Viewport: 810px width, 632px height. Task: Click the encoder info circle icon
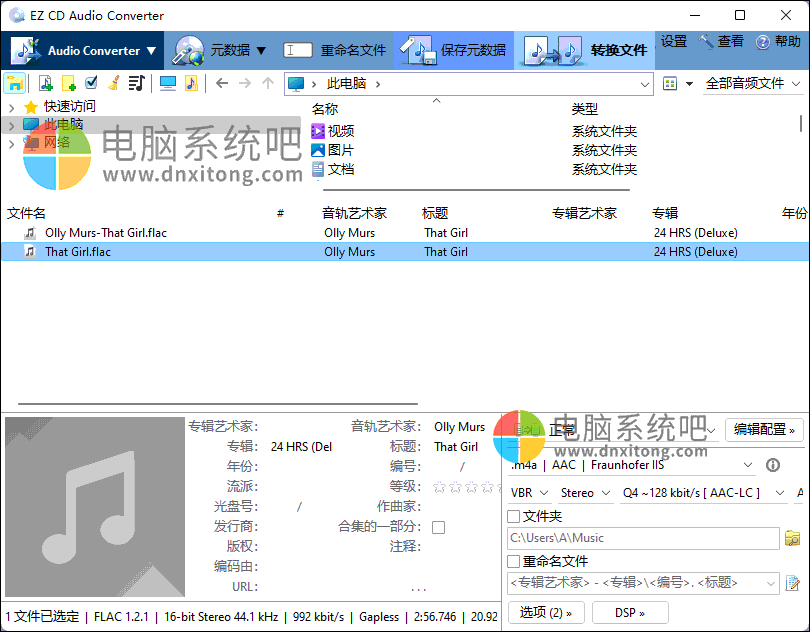(773, 465)
